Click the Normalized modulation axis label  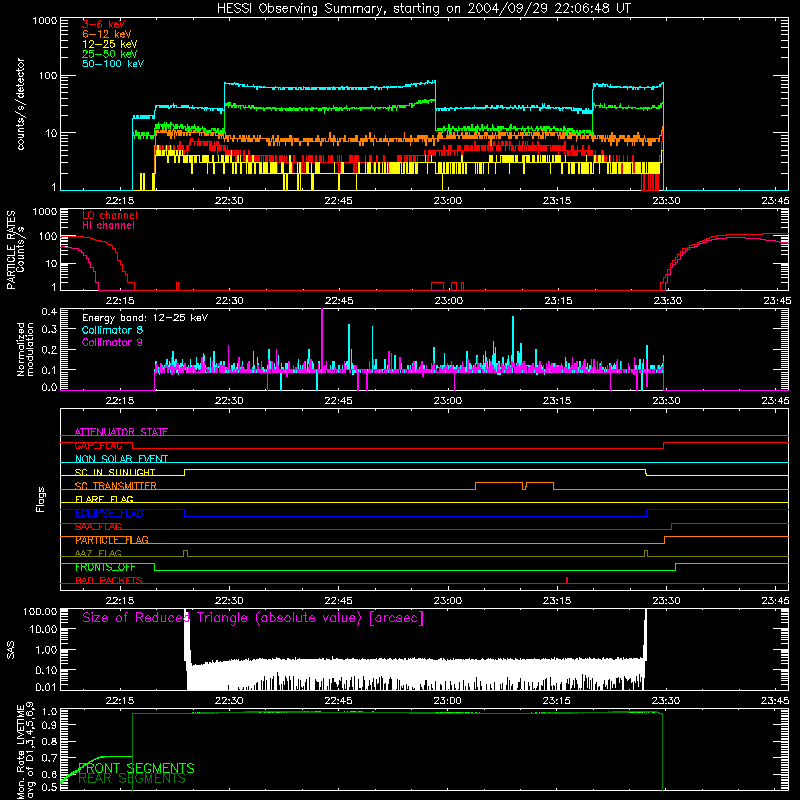pos(25,349)
